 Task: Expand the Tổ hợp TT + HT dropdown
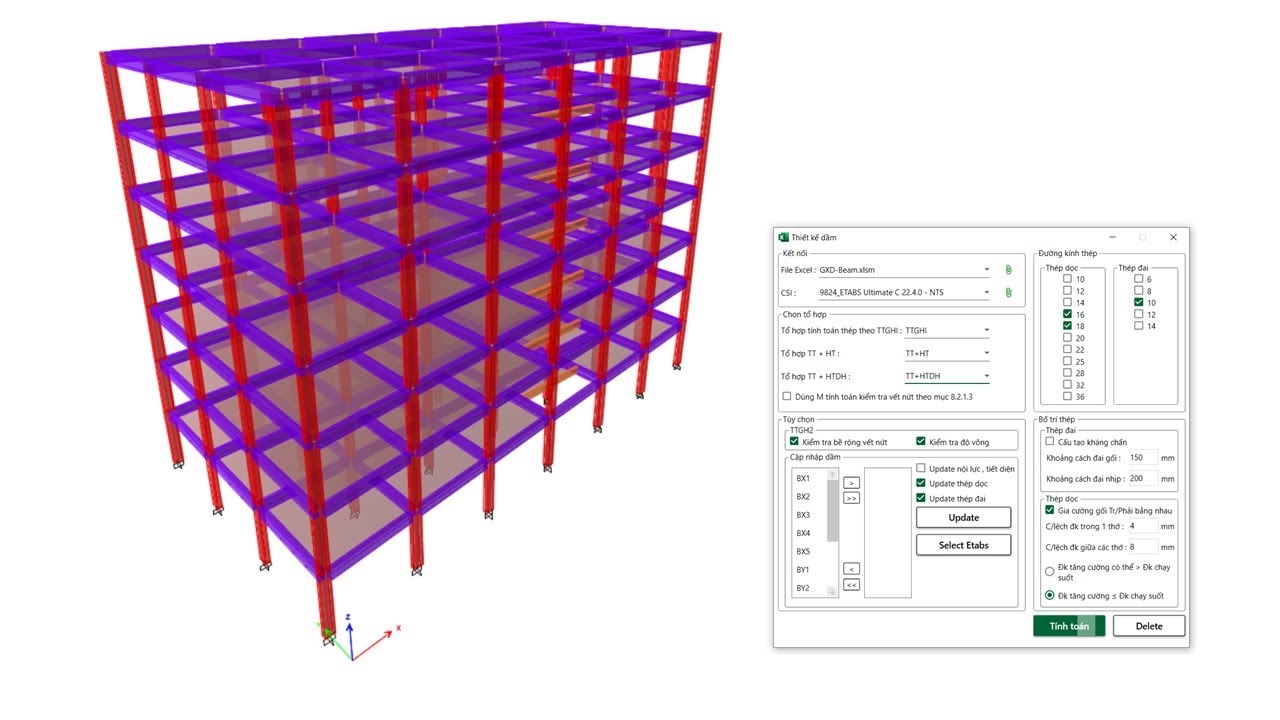(x=987, y=353)
